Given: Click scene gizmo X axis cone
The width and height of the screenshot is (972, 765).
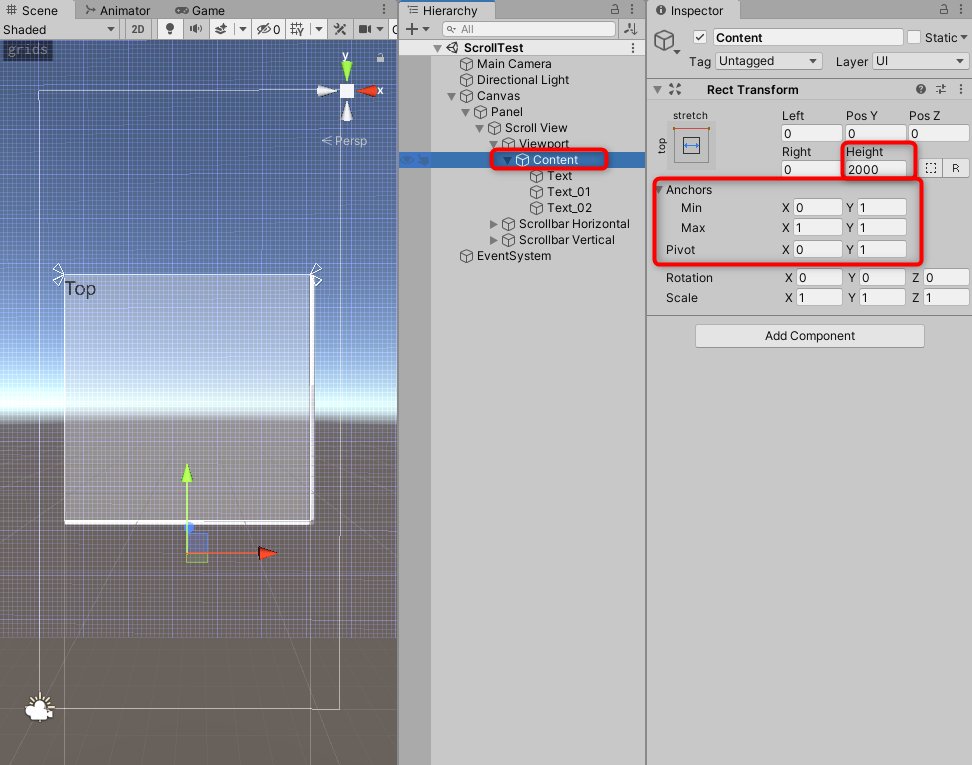Looking at the screenshot, I should [368, 91].
